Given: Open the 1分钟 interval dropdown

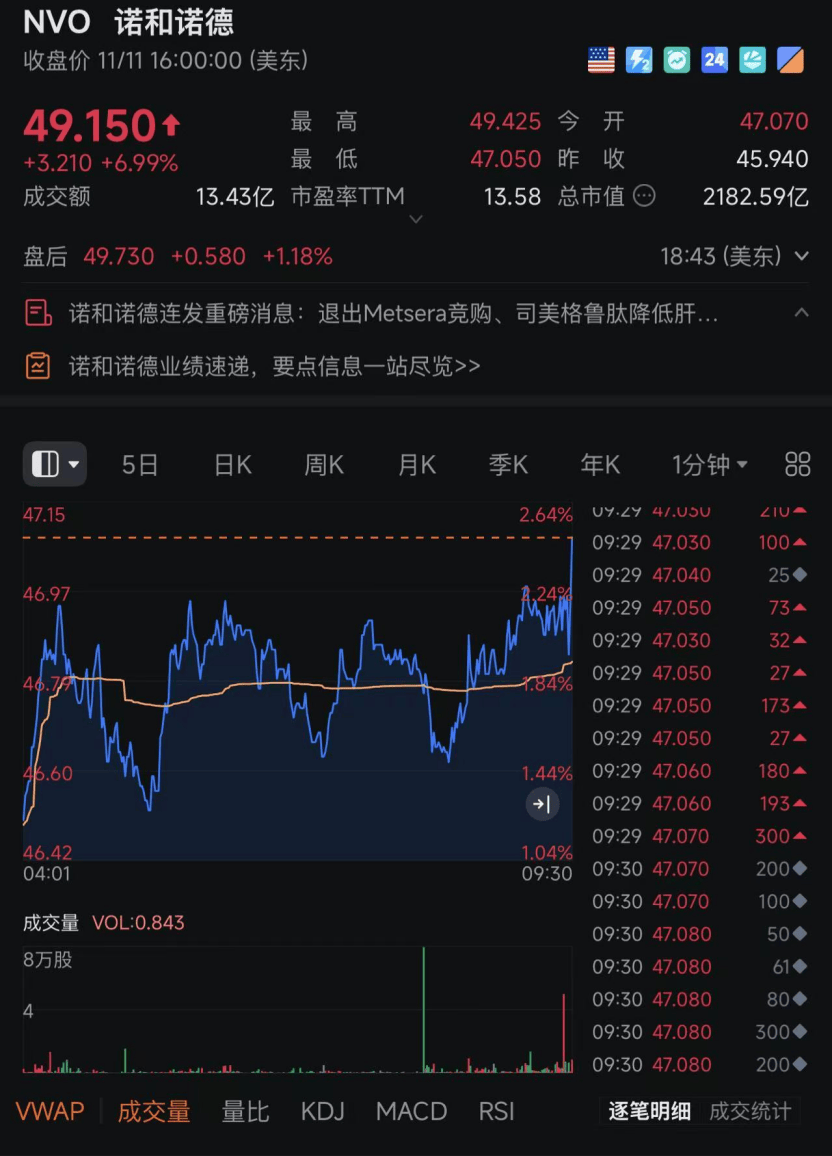Looking at the screenshot, I should (x=710, y=464).
